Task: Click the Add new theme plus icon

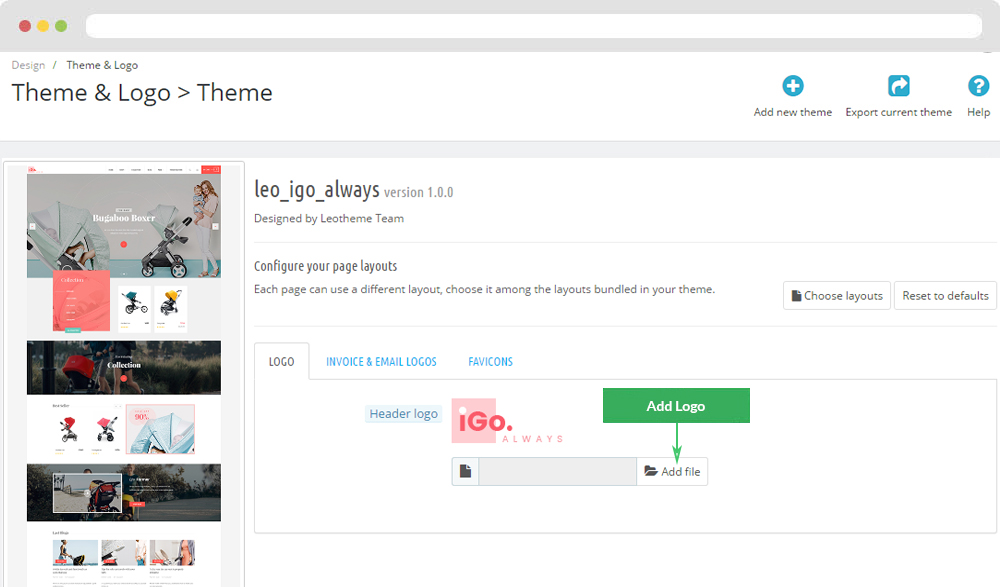Action: pos(793,86)
